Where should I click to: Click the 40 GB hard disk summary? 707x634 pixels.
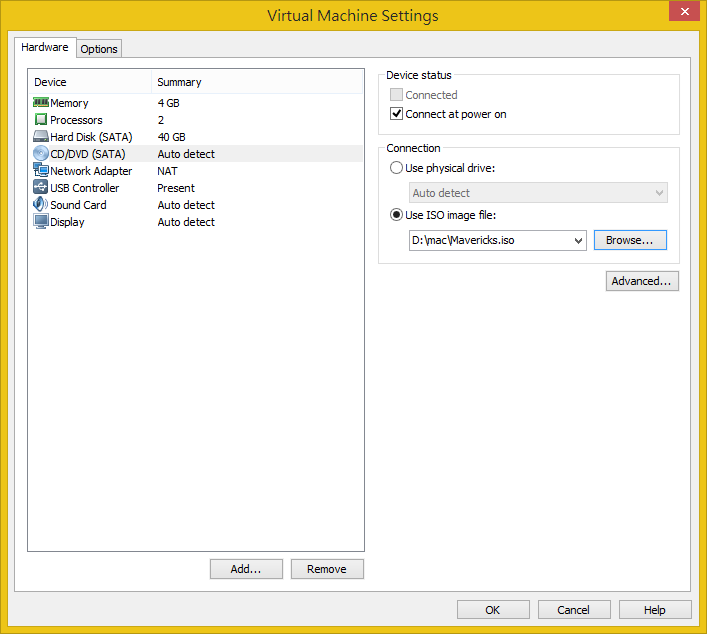point(171,137)
